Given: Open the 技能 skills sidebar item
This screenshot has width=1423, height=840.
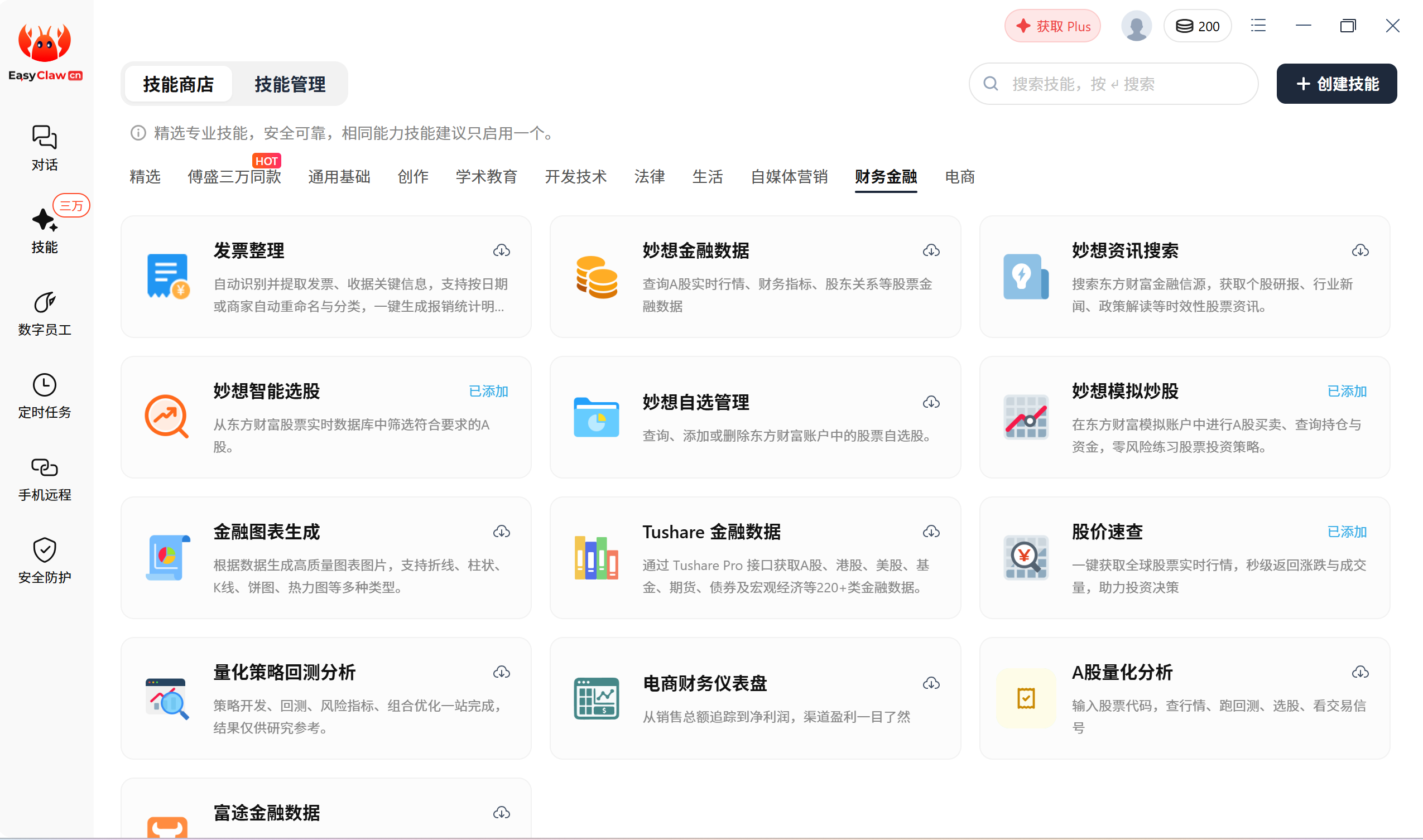Looking at the screenshot, I should (44, 231).
